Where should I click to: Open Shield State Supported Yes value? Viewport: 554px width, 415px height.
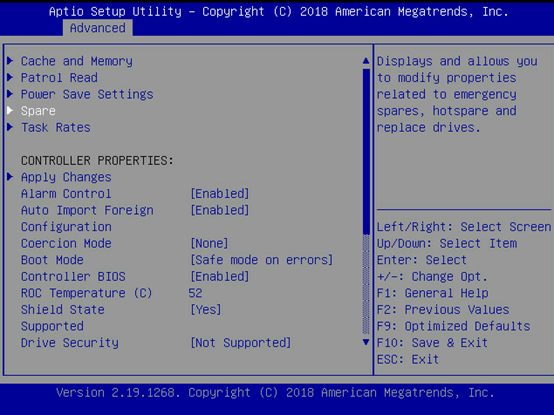[206, 309]
